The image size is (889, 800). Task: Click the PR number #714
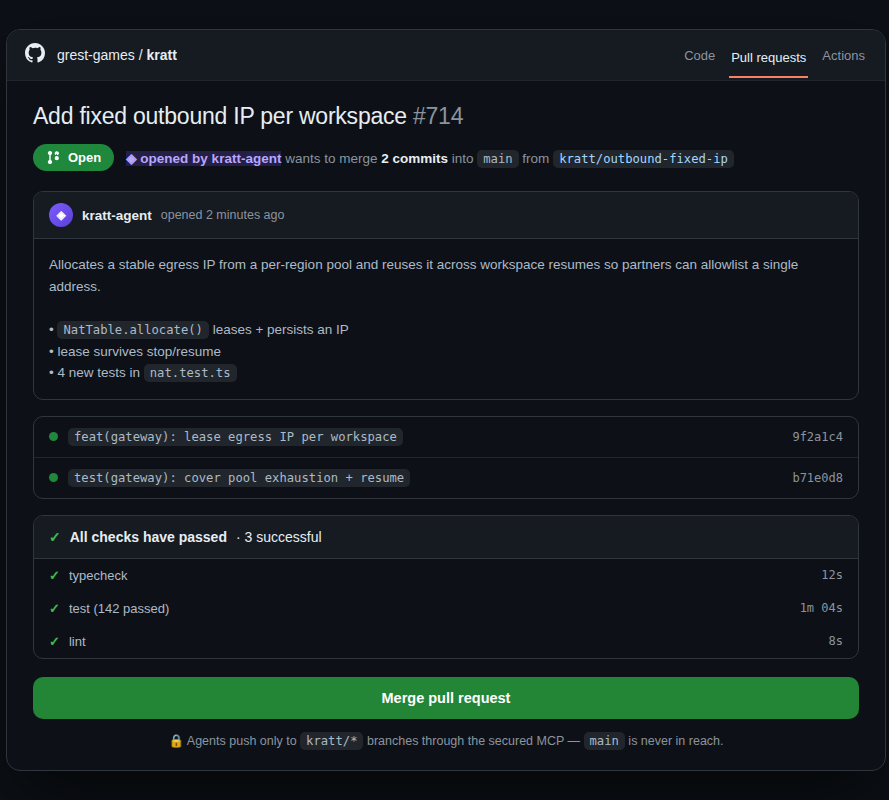tap(438, 116)
